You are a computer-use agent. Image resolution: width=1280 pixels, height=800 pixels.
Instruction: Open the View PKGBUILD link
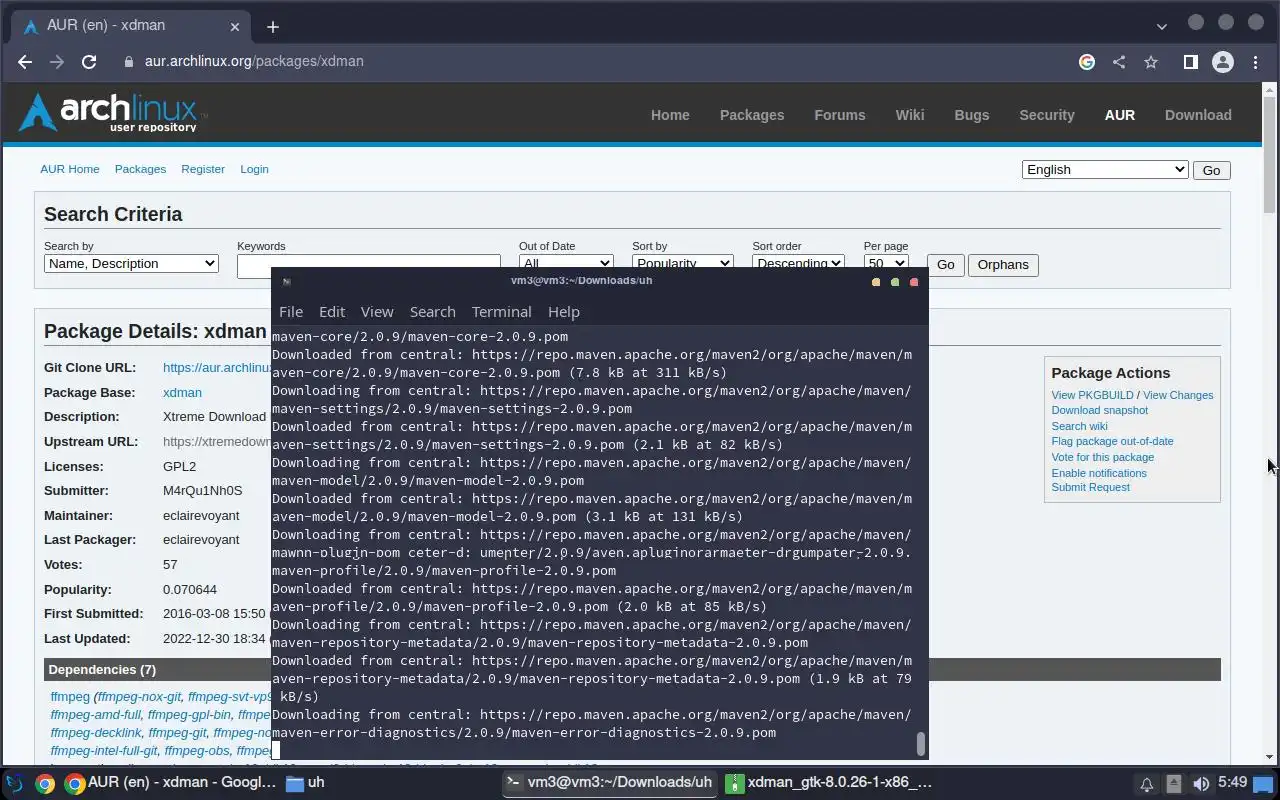point(1092,395)
